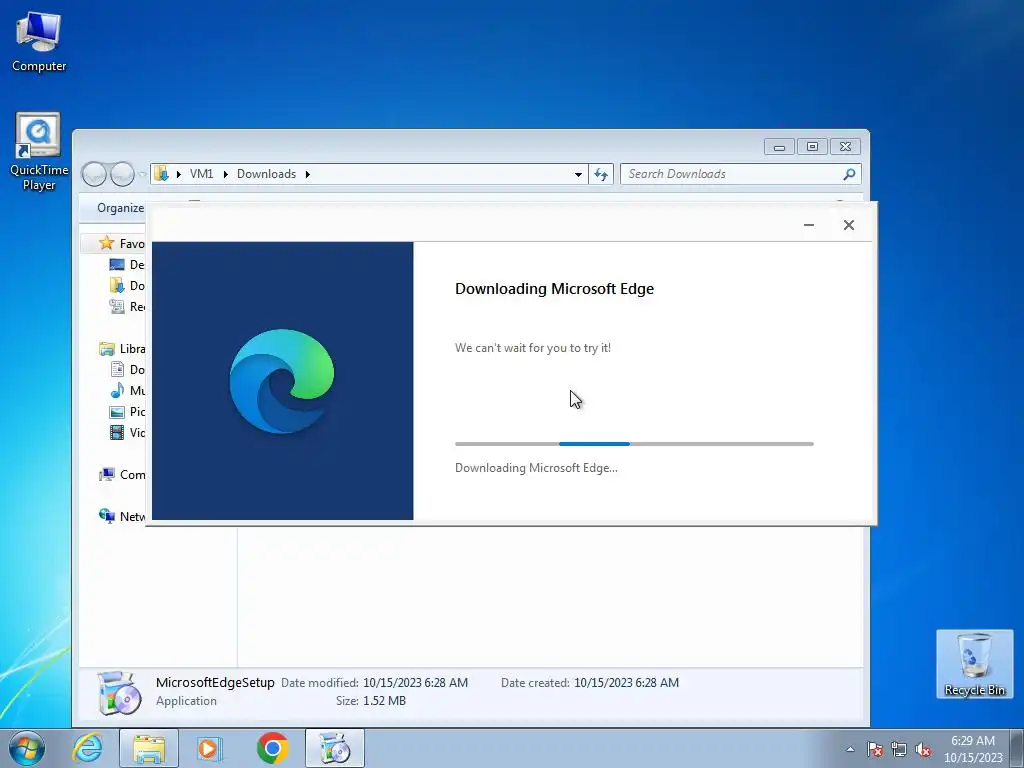The height and width of the screenshot is (768, 1024).
Task: Maximize the Explorer Downloads window
Action: coord(812,147)
